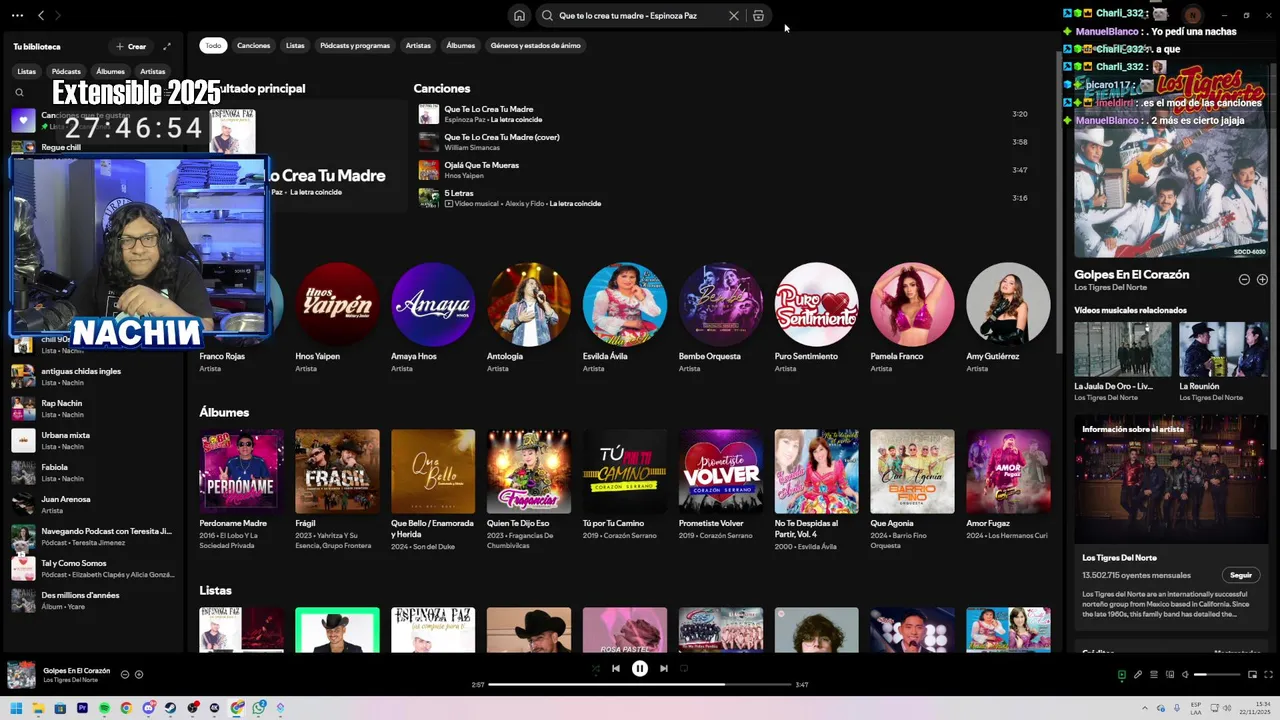Open the Rap Nachin playlist

tap(94, 408)
